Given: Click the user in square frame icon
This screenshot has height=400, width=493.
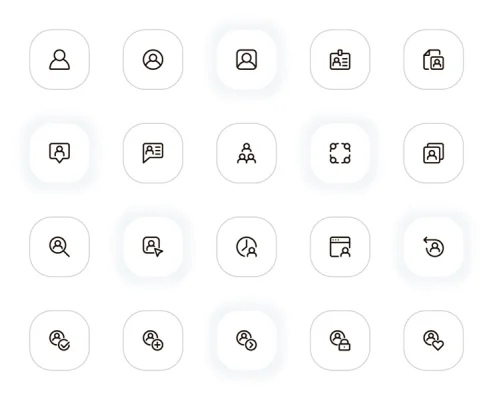Looking at the screenshot, I should [246, 60].
